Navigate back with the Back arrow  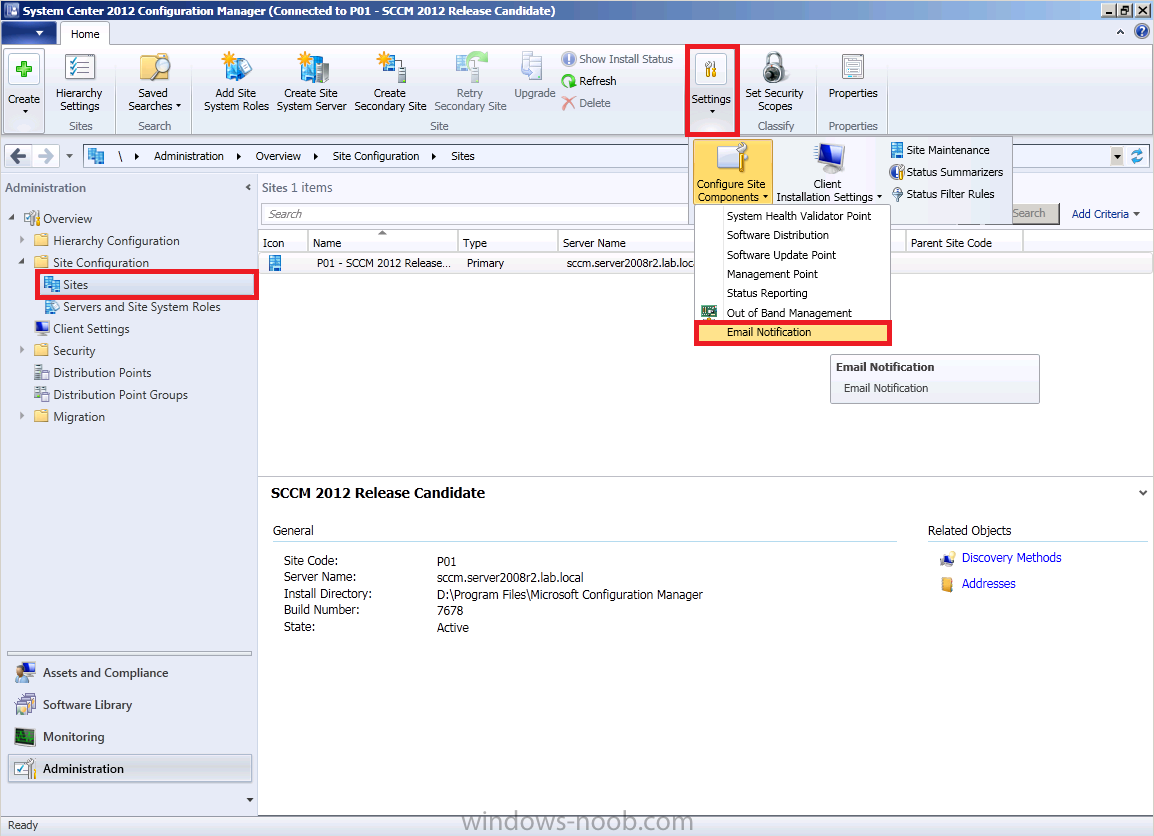19,156
